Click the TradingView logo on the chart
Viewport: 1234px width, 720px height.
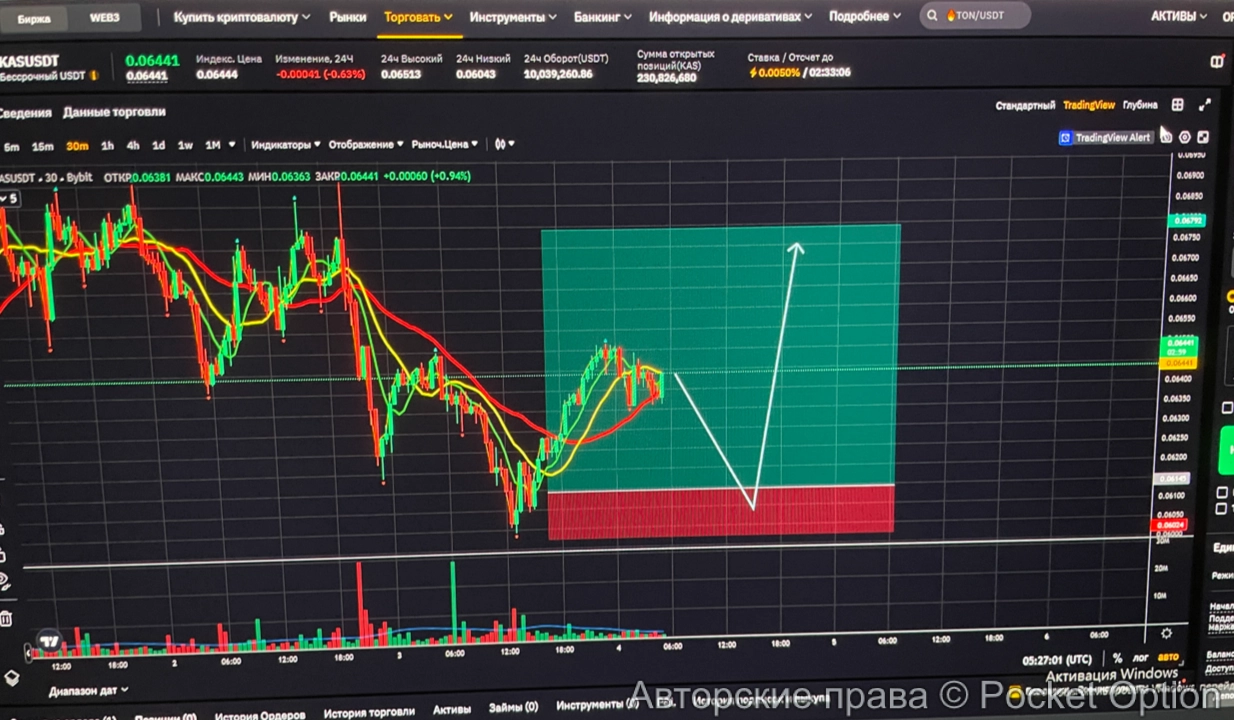47,640
